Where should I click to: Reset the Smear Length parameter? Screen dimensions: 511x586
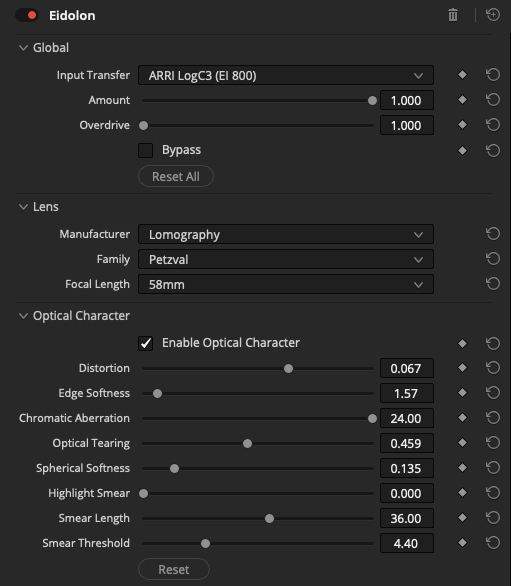(x=493, y=518)
